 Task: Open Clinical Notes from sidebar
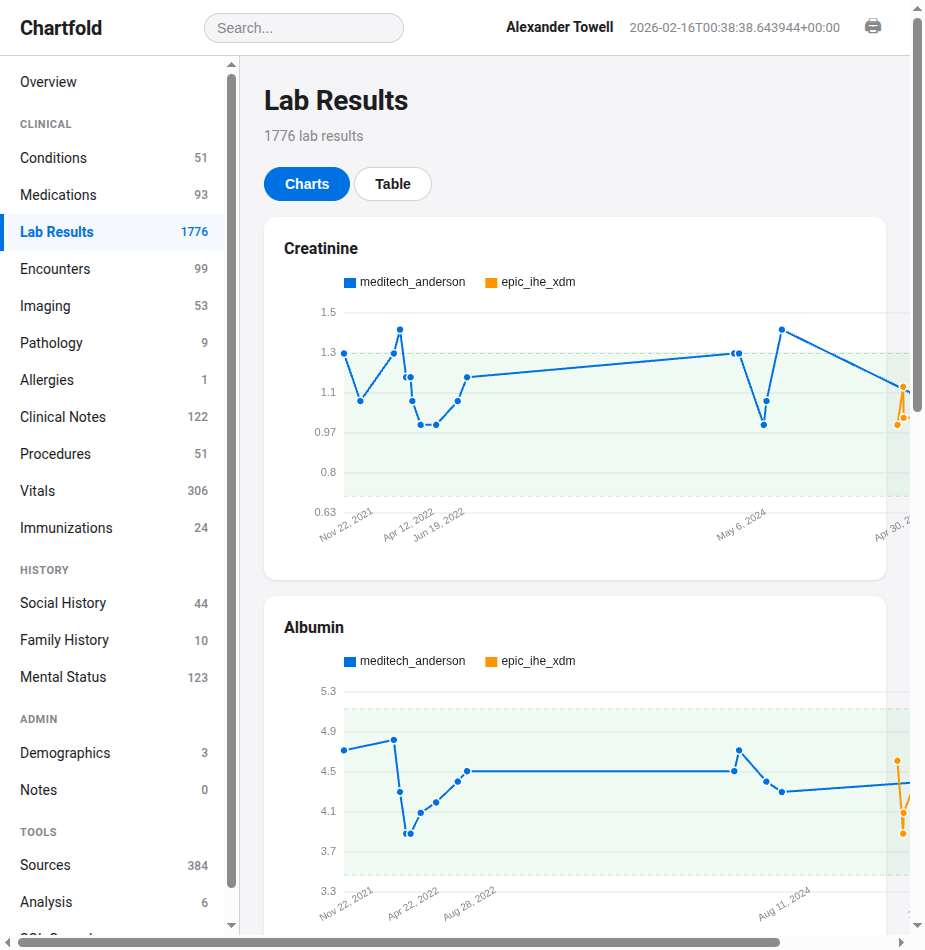63,417
